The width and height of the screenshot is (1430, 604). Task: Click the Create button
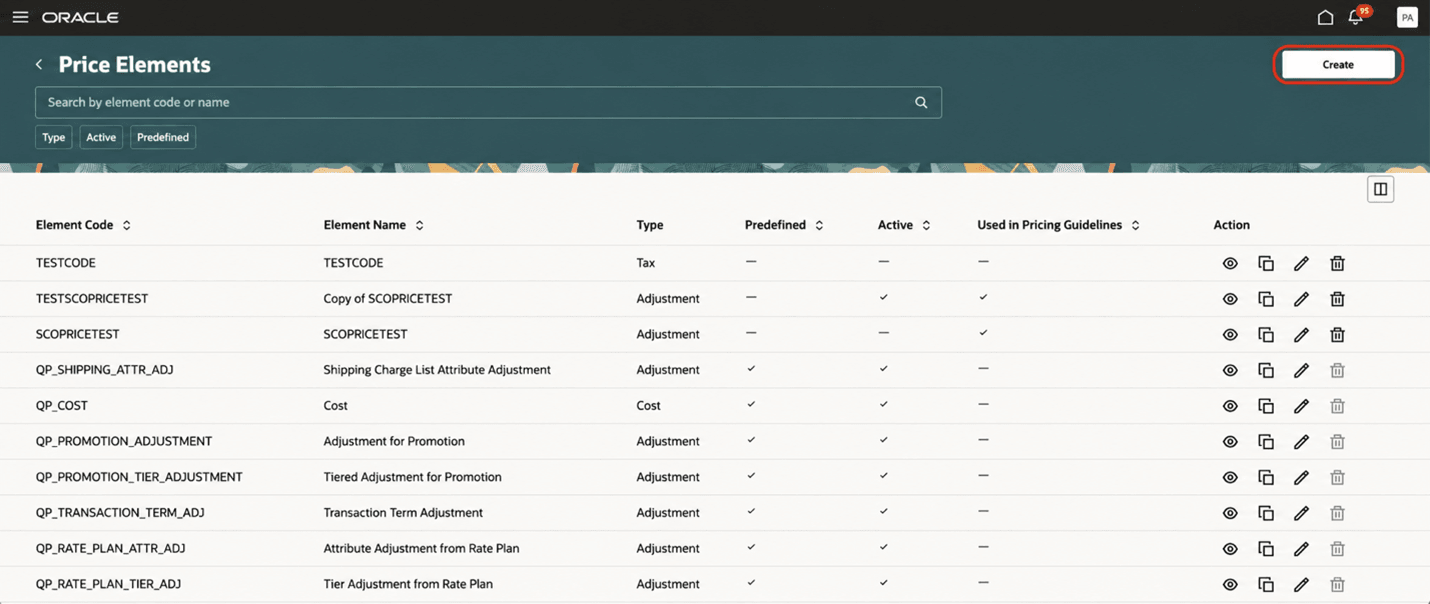[1338, 64]
